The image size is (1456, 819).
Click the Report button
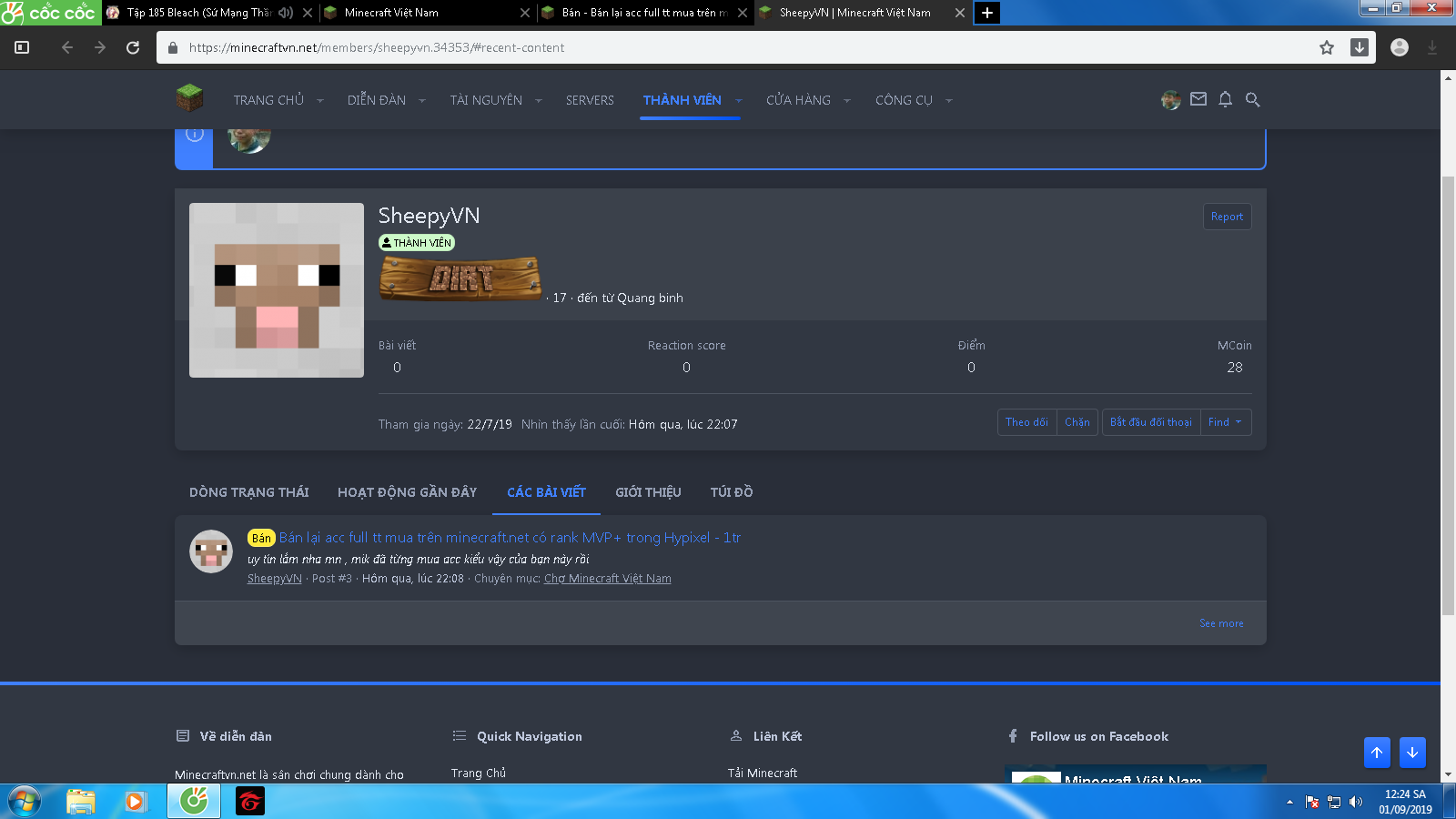1227,217
